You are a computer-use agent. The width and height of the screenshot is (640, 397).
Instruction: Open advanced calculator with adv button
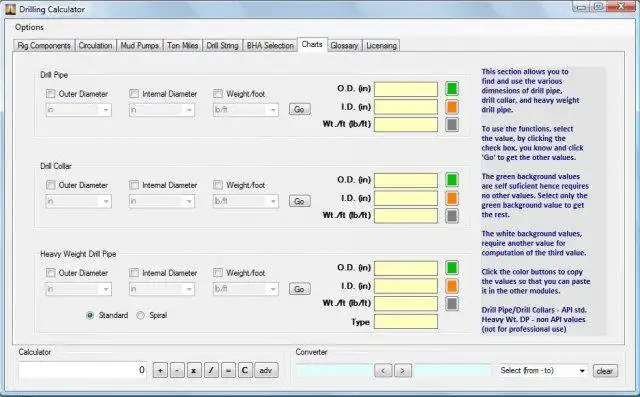point(266,370)
